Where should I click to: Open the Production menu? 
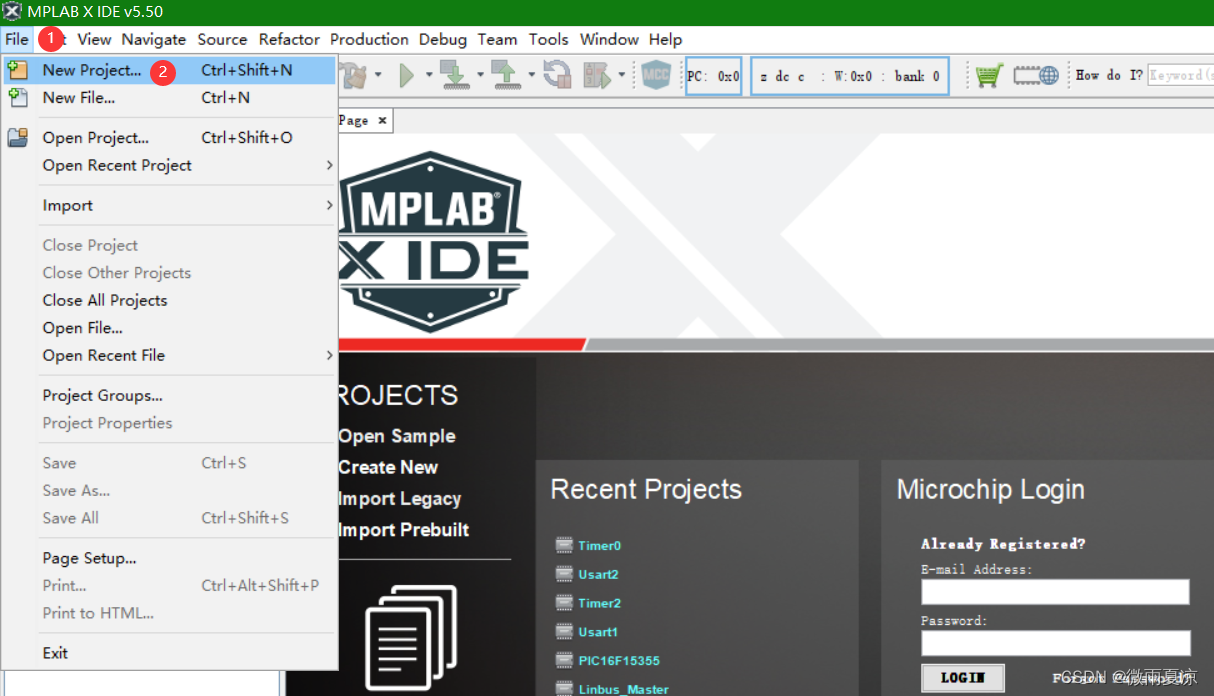(x=369, y=39)
